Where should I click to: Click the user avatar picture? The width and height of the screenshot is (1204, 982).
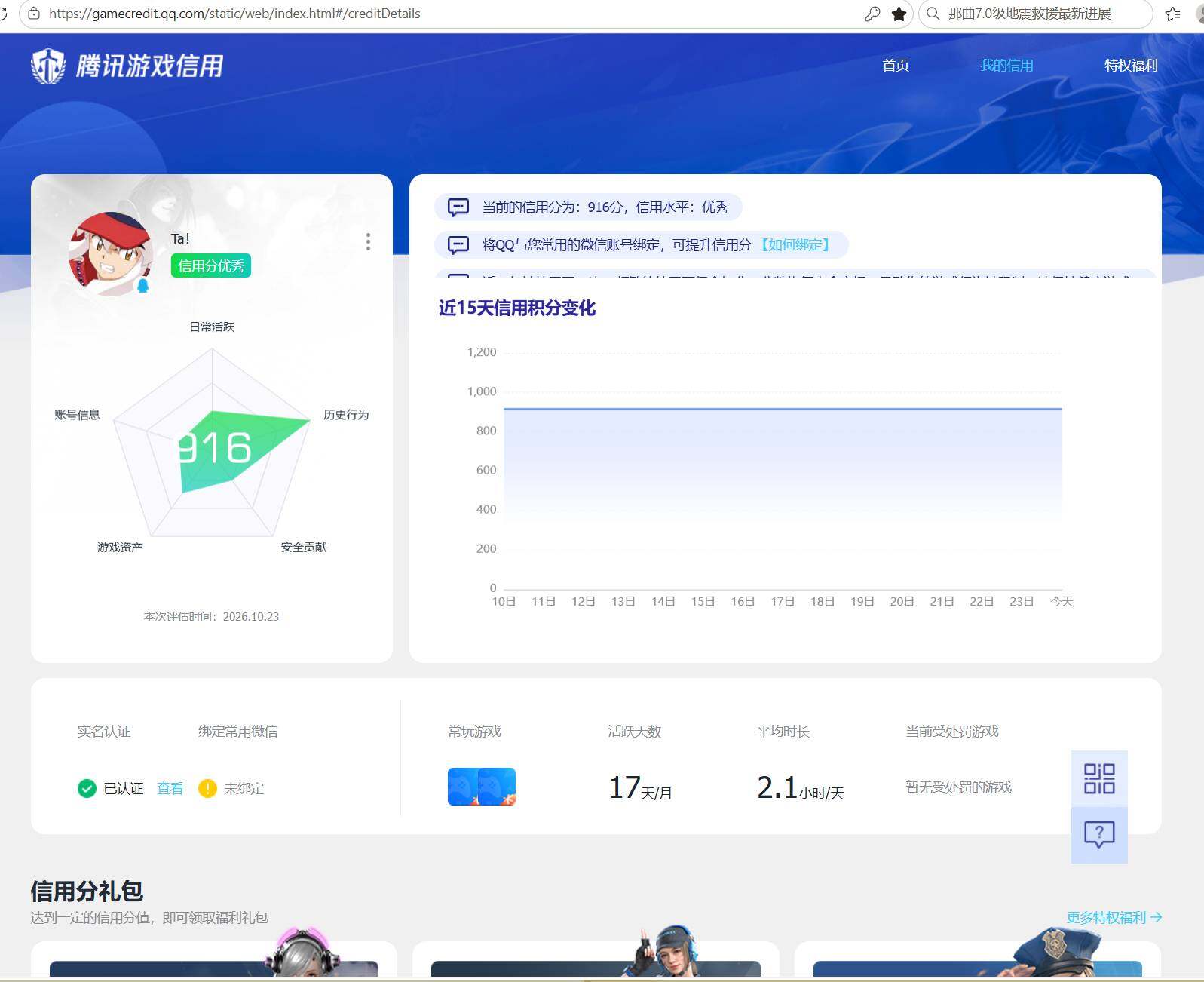pyautogui.click(x=110, y=253)
